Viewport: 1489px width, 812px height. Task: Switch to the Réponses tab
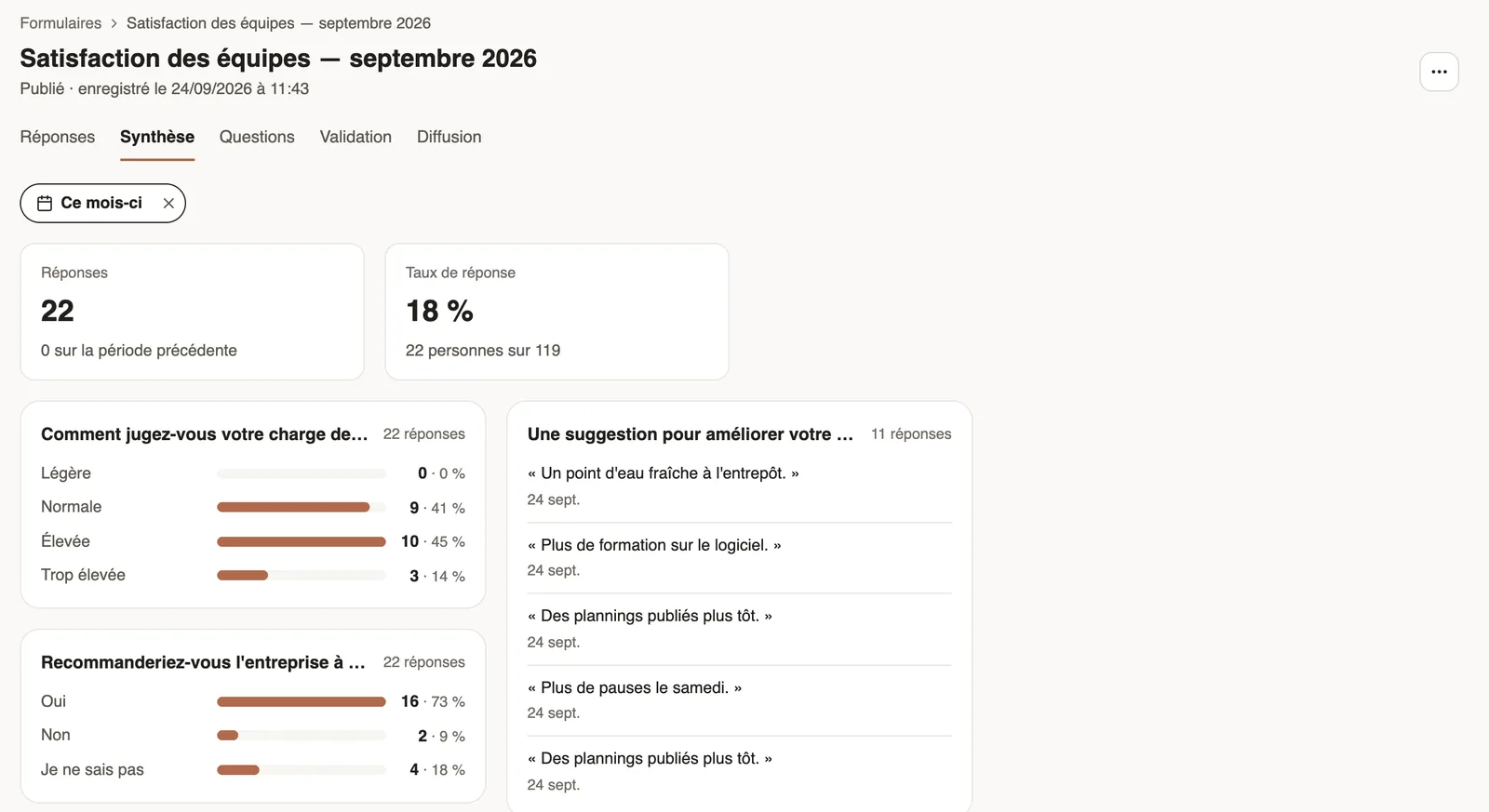coord(58,137)
